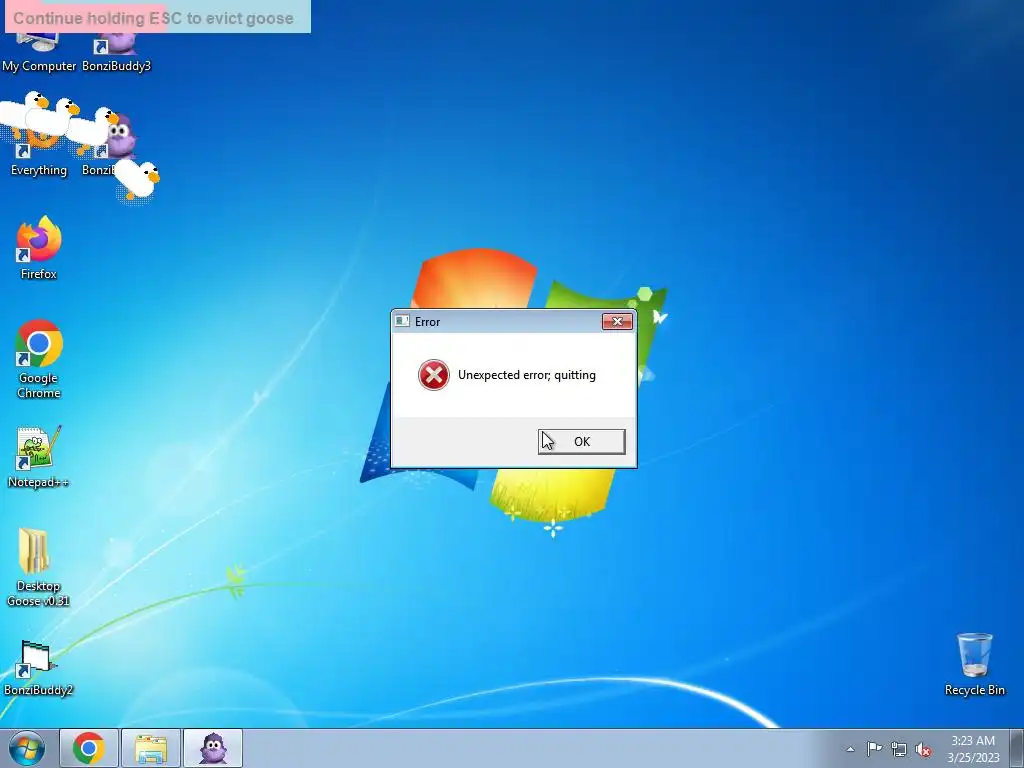Image resolution: width=1024 pixels, height=768 pixels.
Task: Click the 'Unexpected error; quitting' message text
Action: (x=526, y=375)
